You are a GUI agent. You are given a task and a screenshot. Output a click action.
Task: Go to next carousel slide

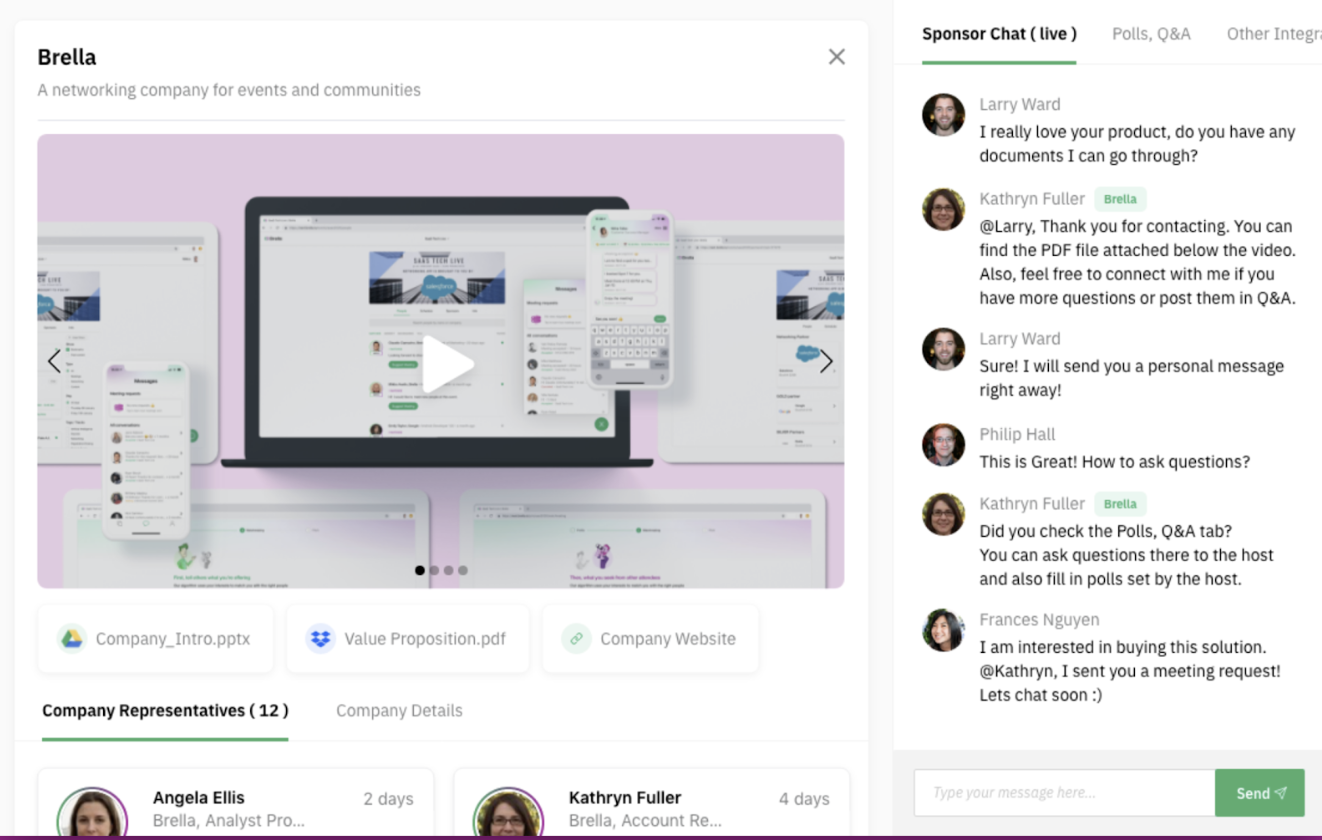tap(826, 362)
